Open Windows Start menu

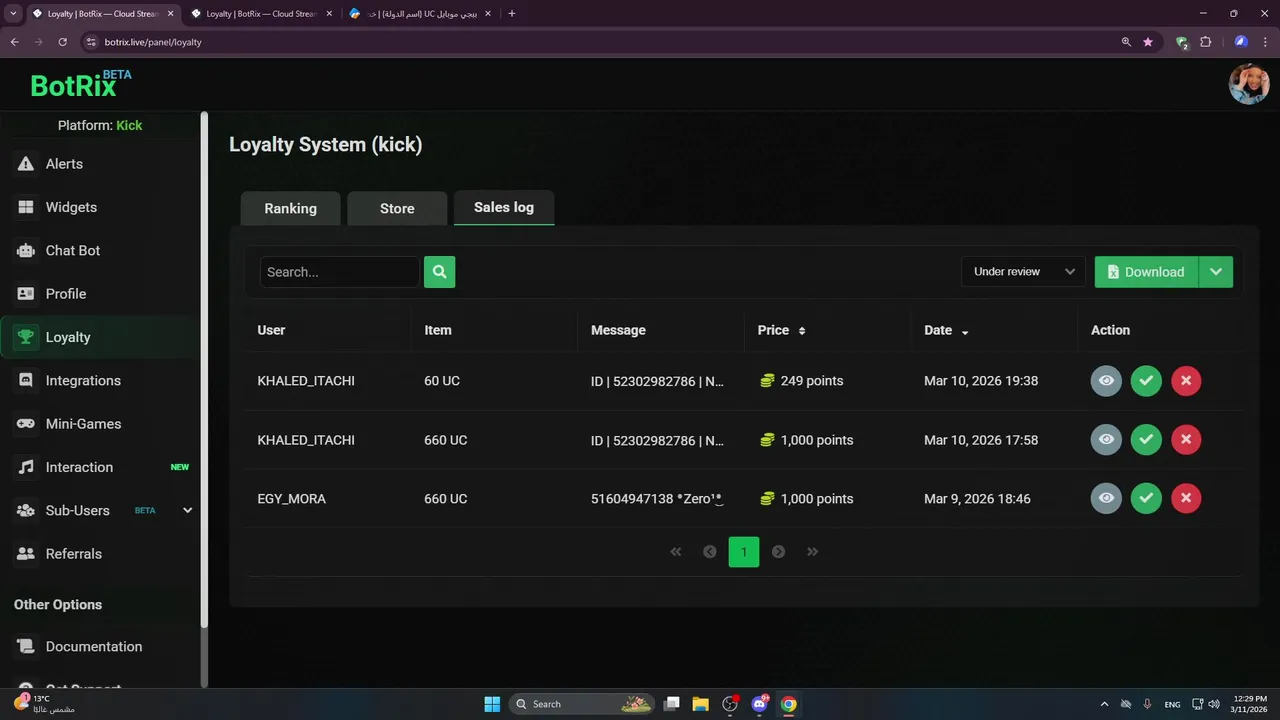tap(492, 704)
